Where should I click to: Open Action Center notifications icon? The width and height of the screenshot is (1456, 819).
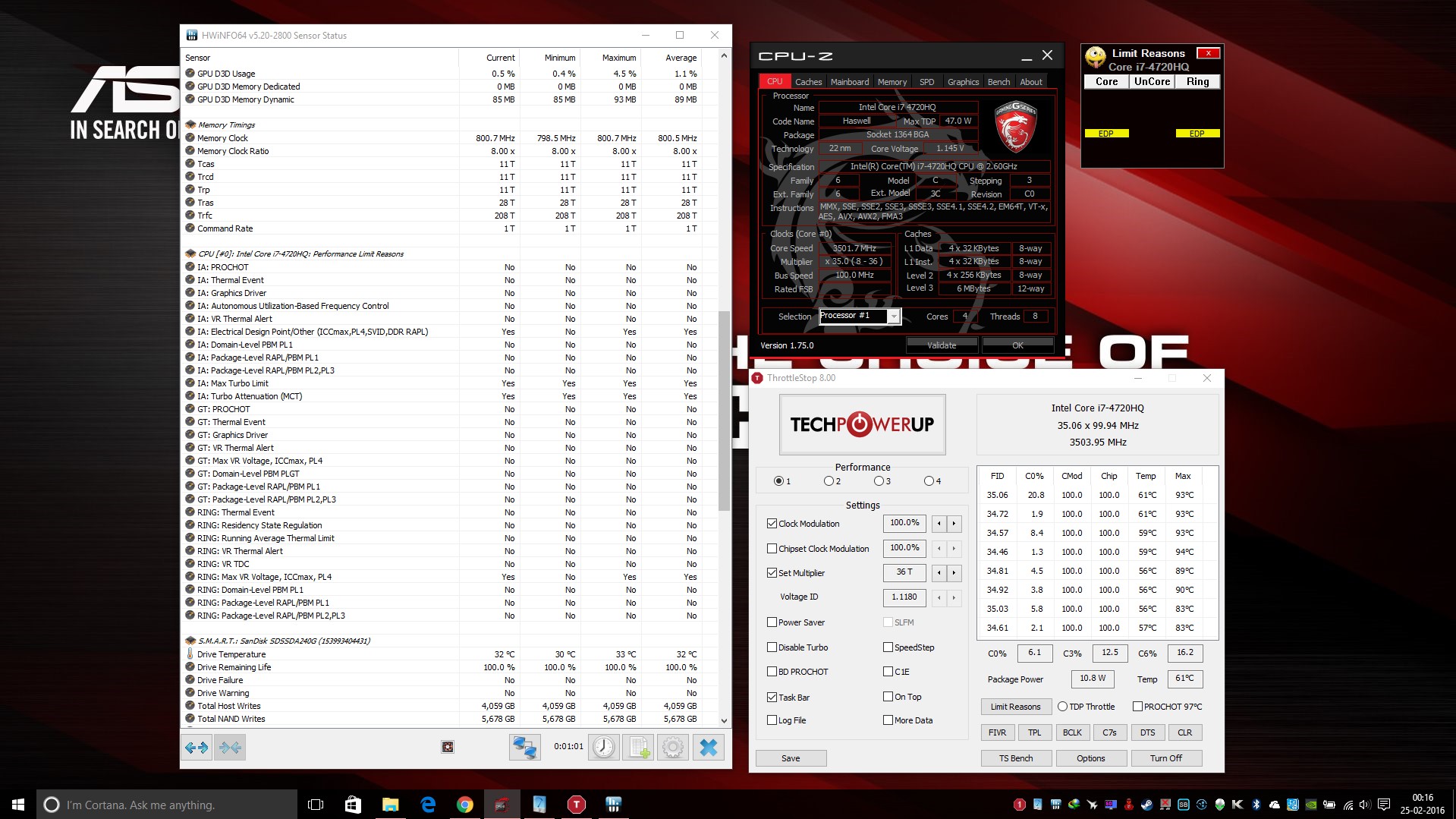pyautogui.click(x=1384, y=805)
